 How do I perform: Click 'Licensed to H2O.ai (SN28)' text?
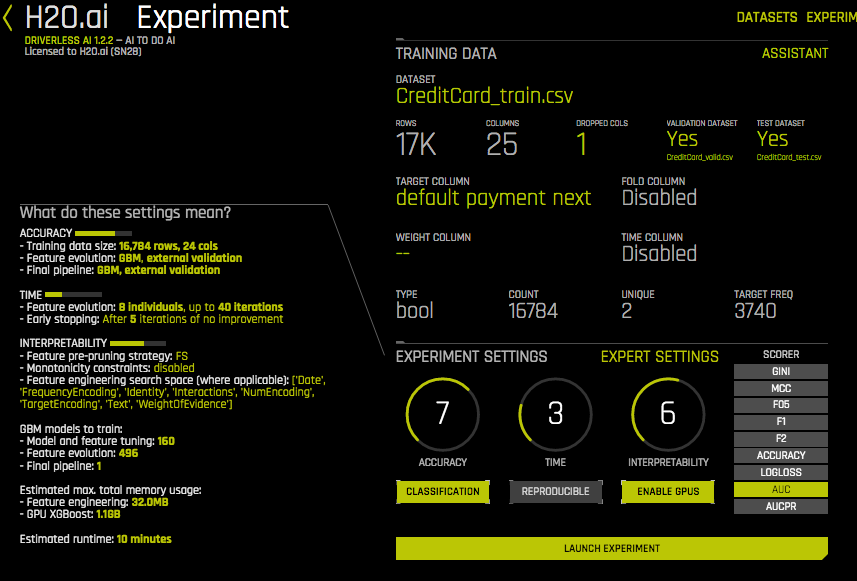coord(83,51)
